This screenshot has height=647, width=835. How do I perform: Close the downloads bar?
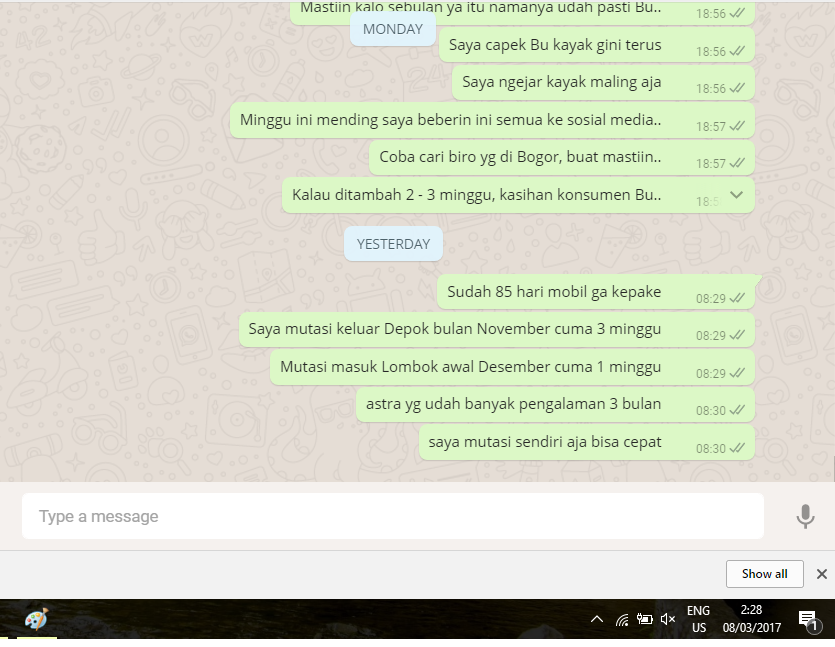coord(821,574)
